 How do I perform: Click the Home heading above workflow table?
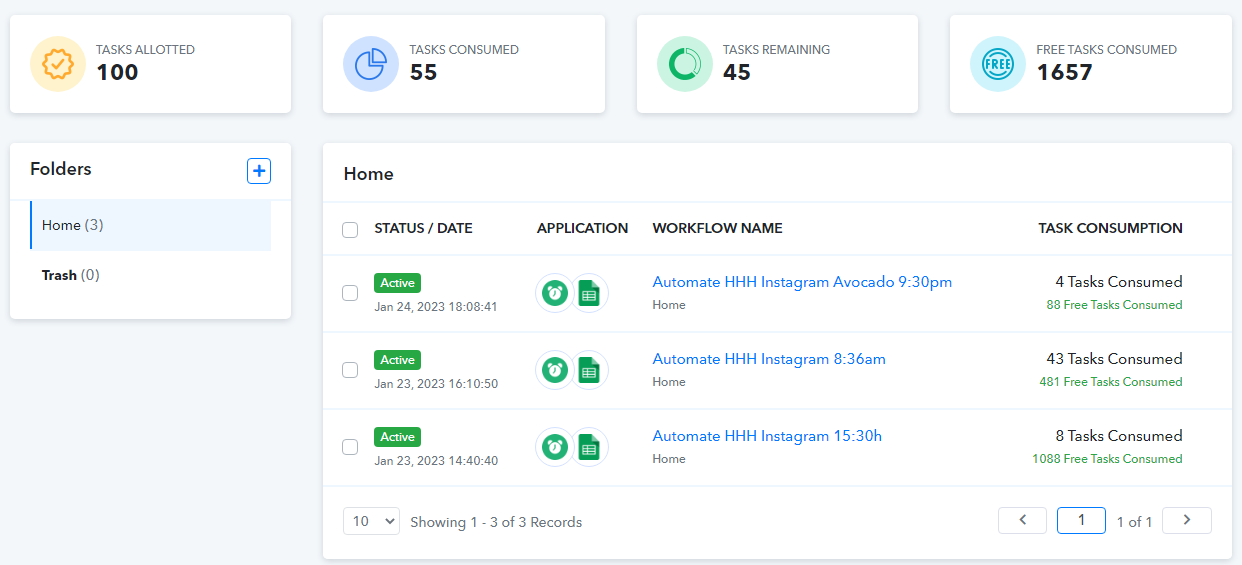[369, 174]
